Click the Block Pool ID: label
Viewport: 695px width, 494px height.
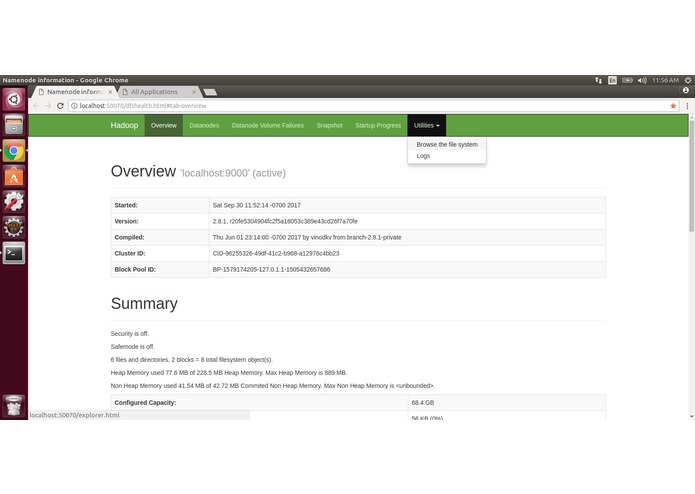click(135, 269)
